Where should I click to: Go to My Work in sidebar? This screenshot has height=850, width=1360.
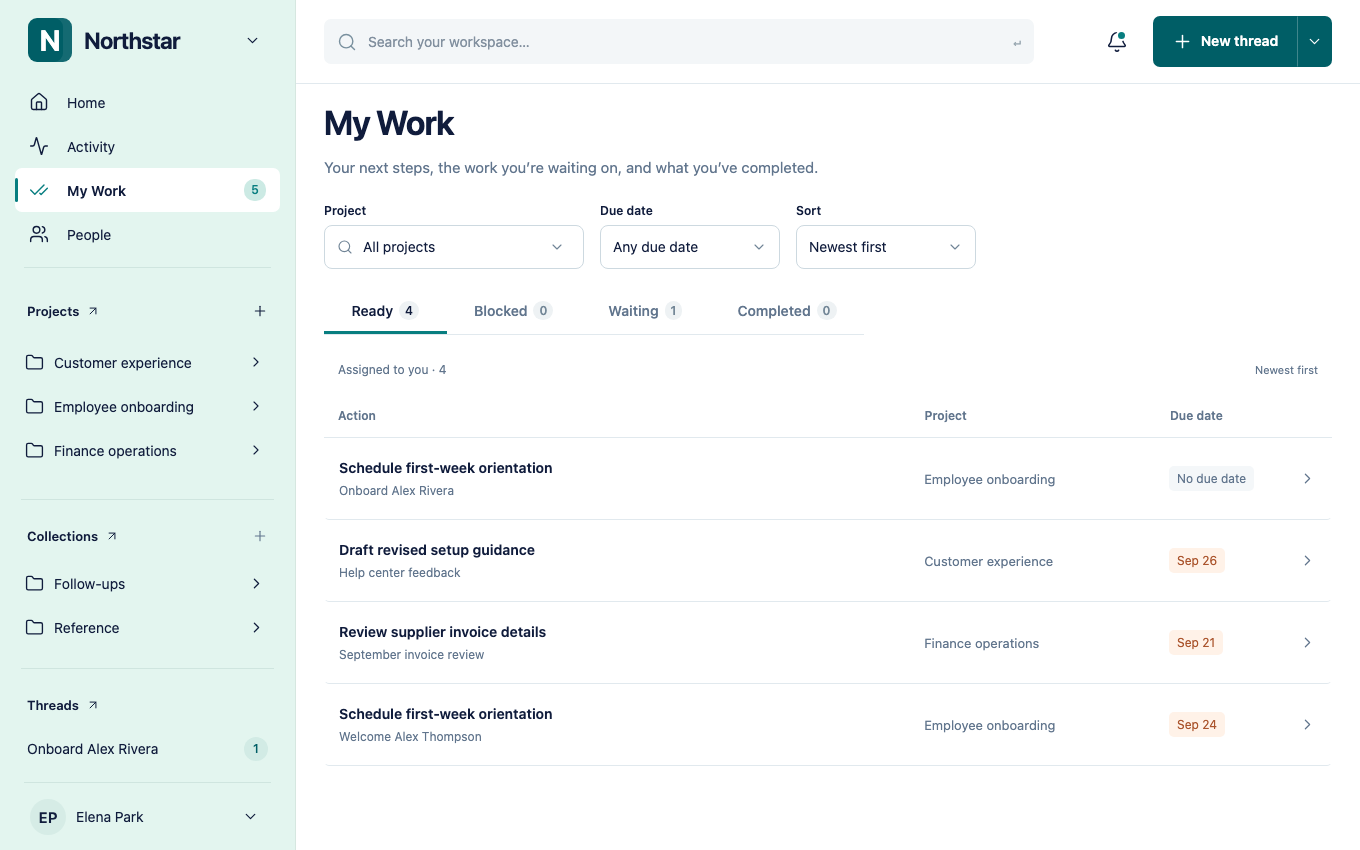click(x=148, y=190)
